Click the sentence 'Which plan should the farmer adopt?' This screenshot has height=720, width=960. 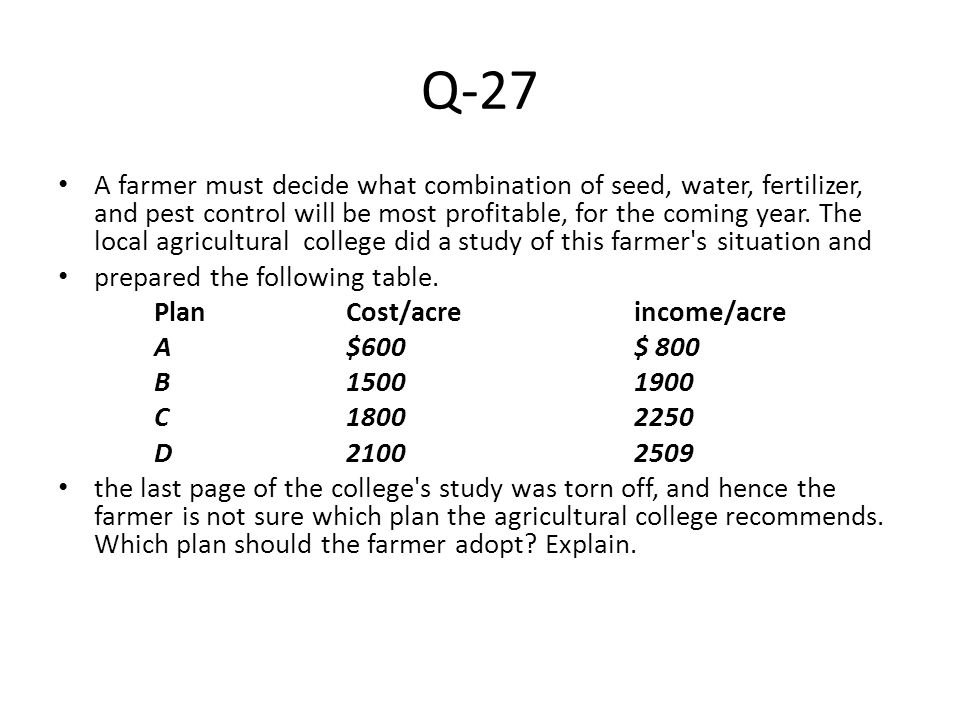(316, 544)
